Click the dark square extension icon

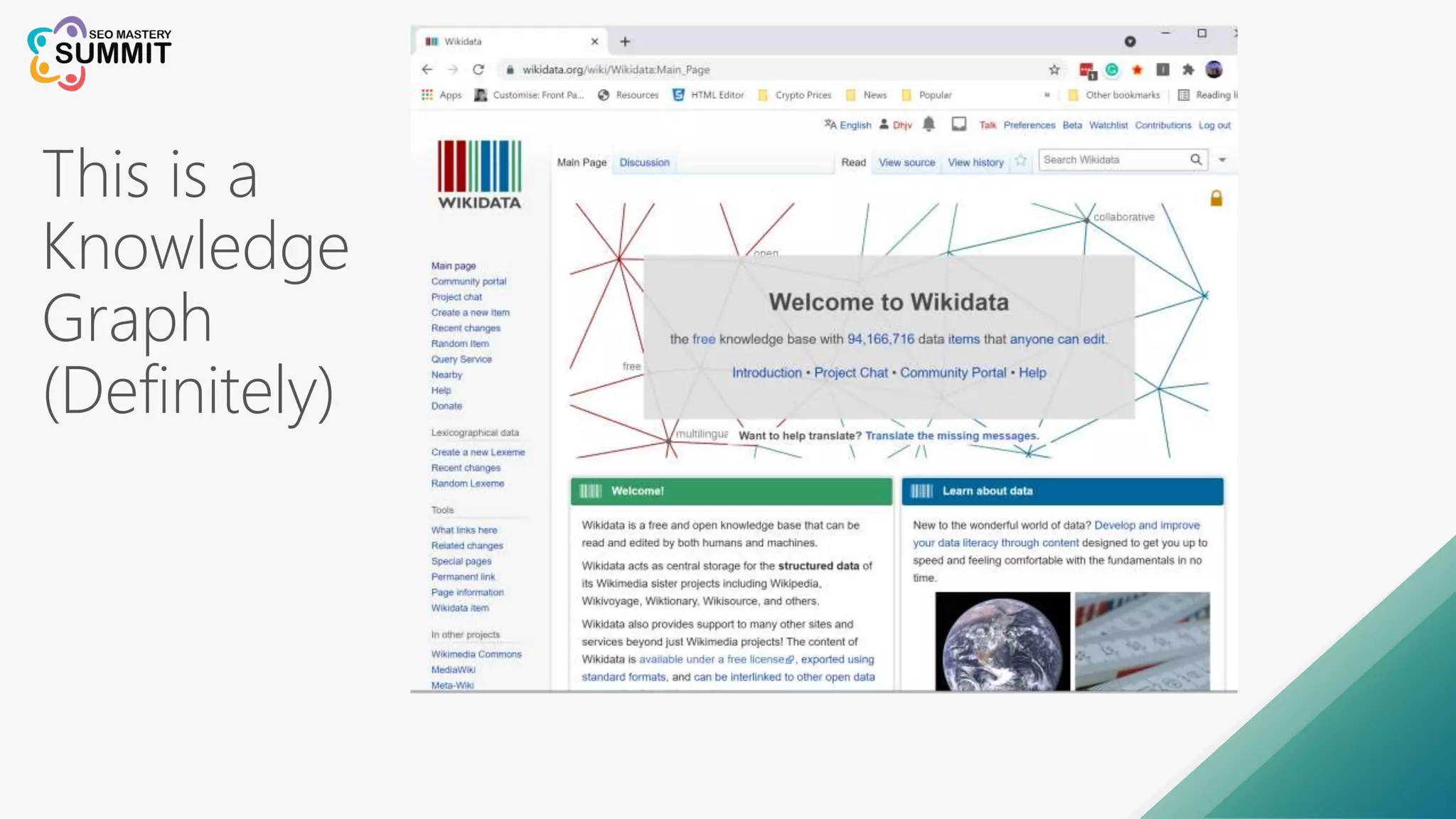[1163, 70]
